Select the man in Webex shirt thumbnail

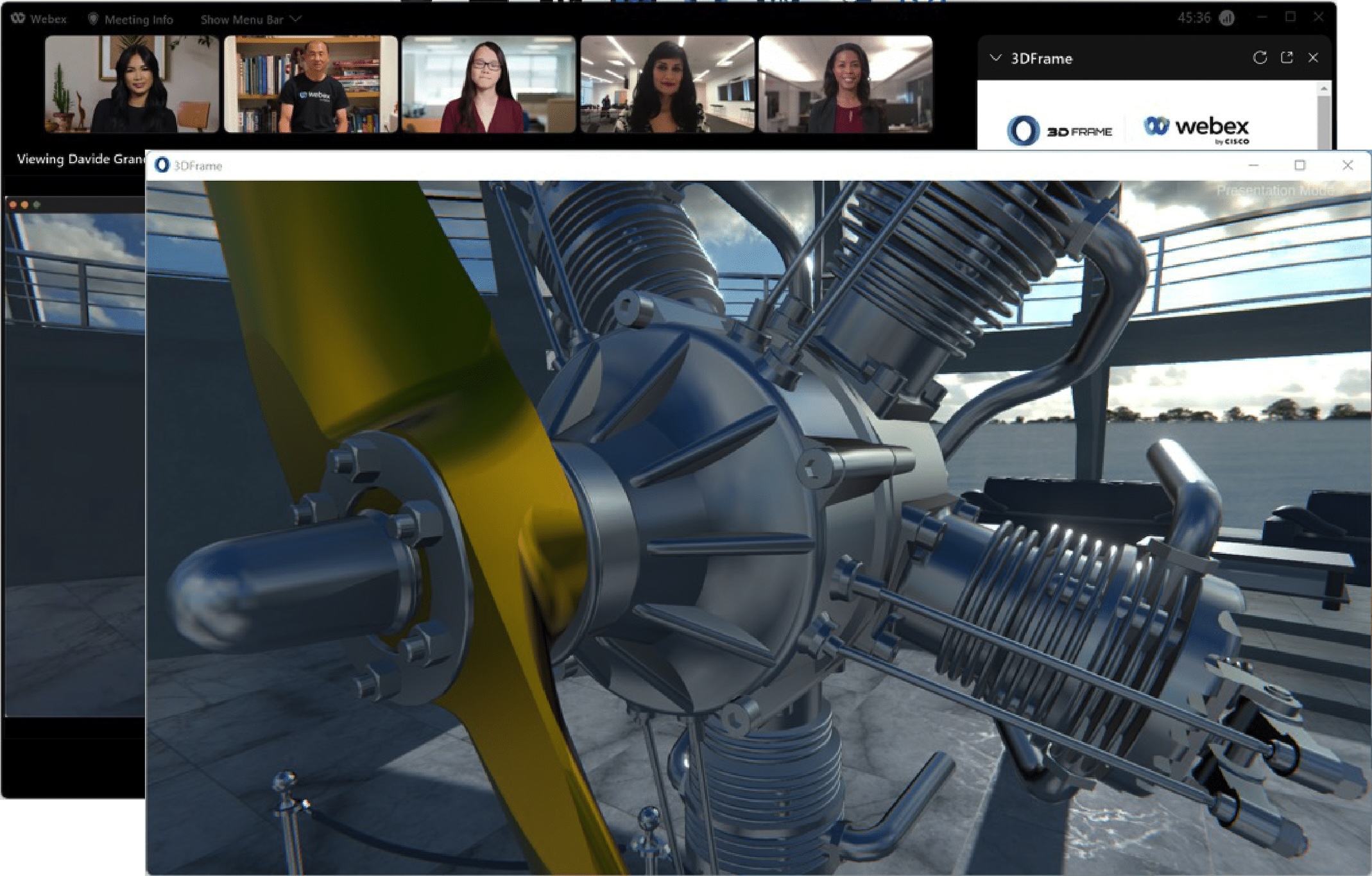pos(311,84)
